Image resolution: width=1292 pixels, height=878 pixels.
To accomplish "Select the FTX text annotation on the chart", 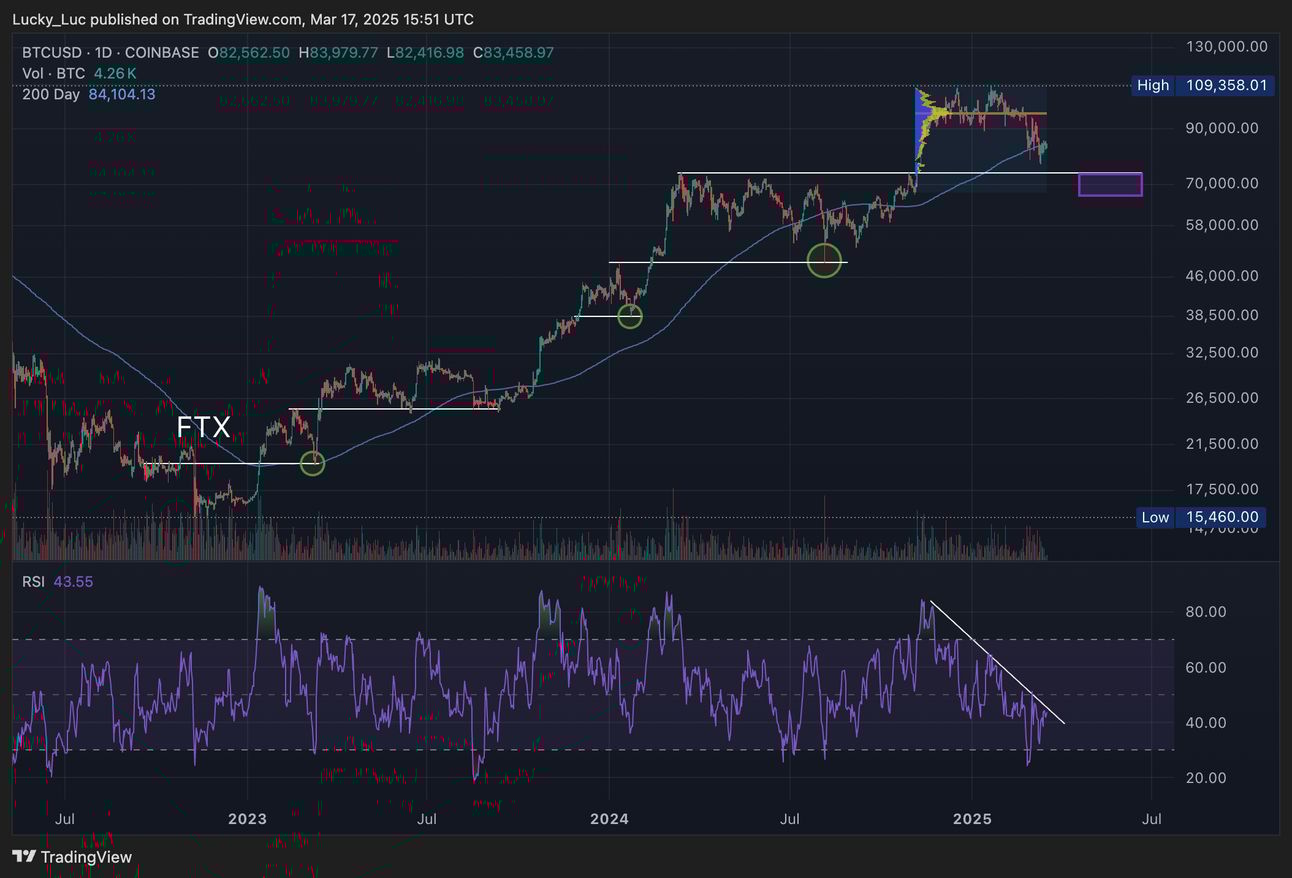I will click(x=204, y=428).
